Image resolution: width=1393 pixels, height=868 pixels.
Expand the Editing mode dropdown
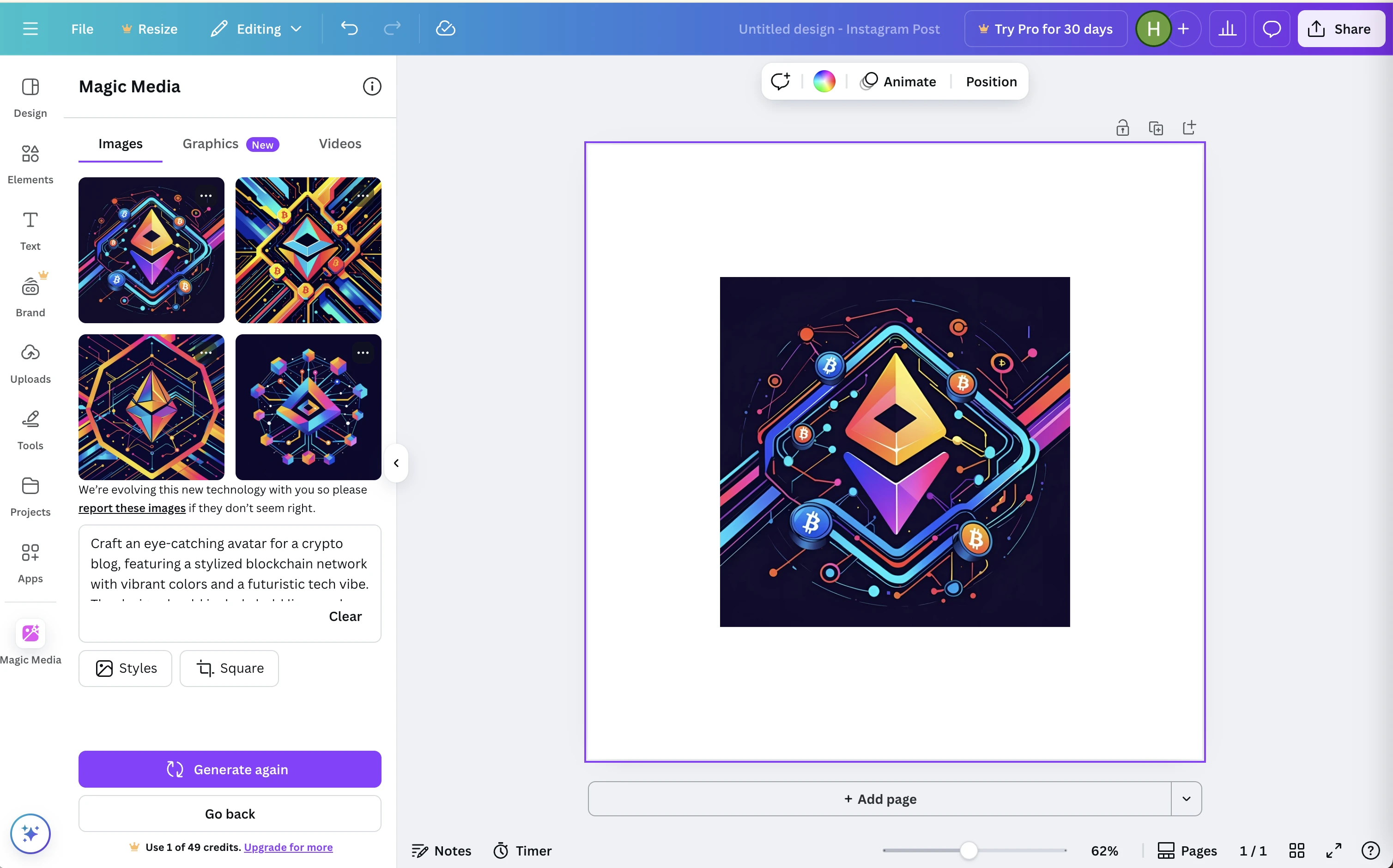[255, 29]
